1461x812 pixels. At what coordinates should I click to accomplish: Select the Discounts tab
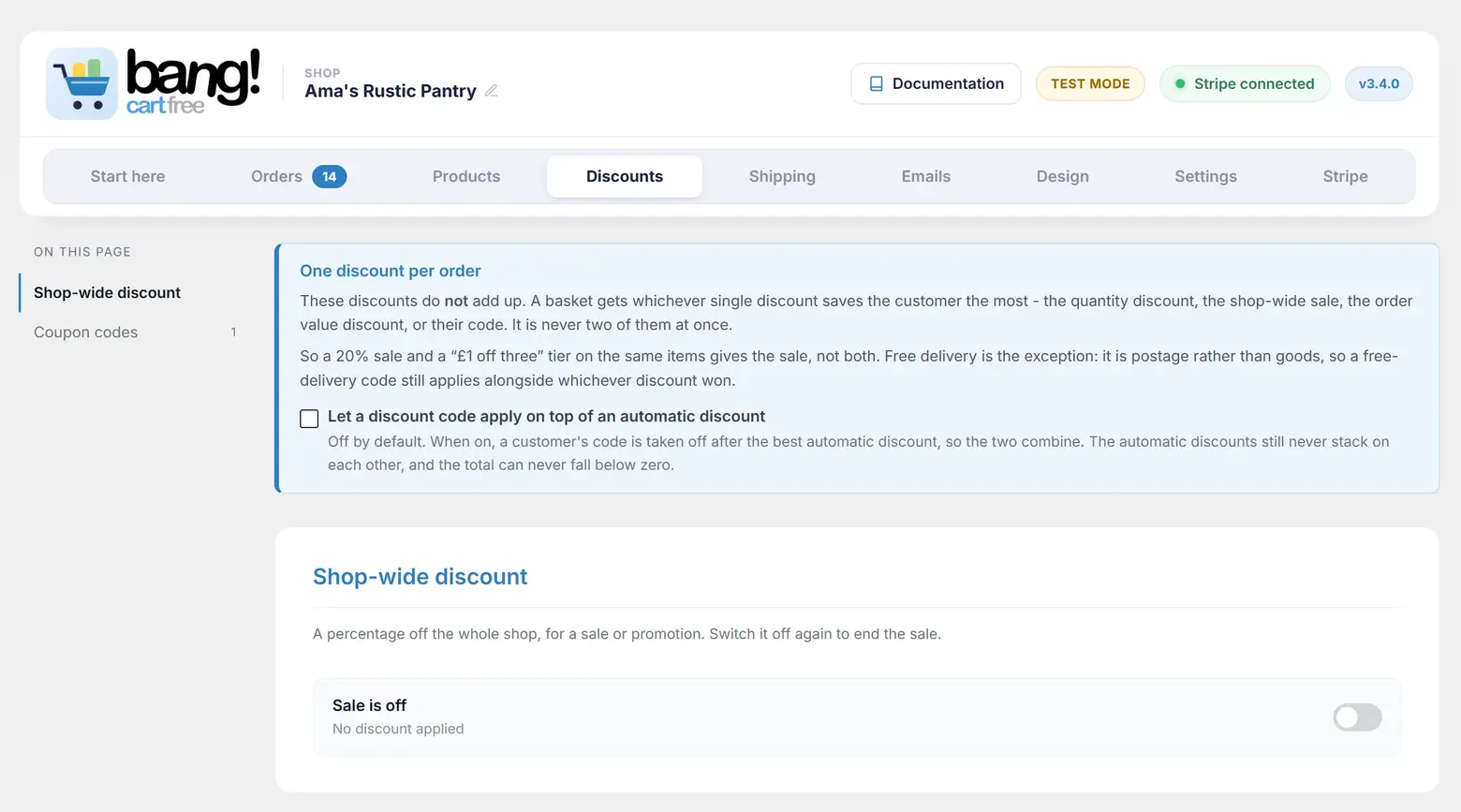coord(625,176)
